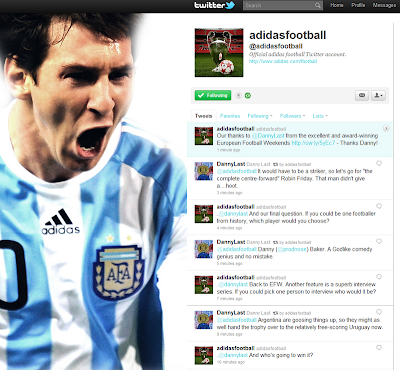Image resolution: width=400 pixels, height=370 pixels.
Task: Click the '3 minutes ago' timestamp
Action: pos(229,193)
